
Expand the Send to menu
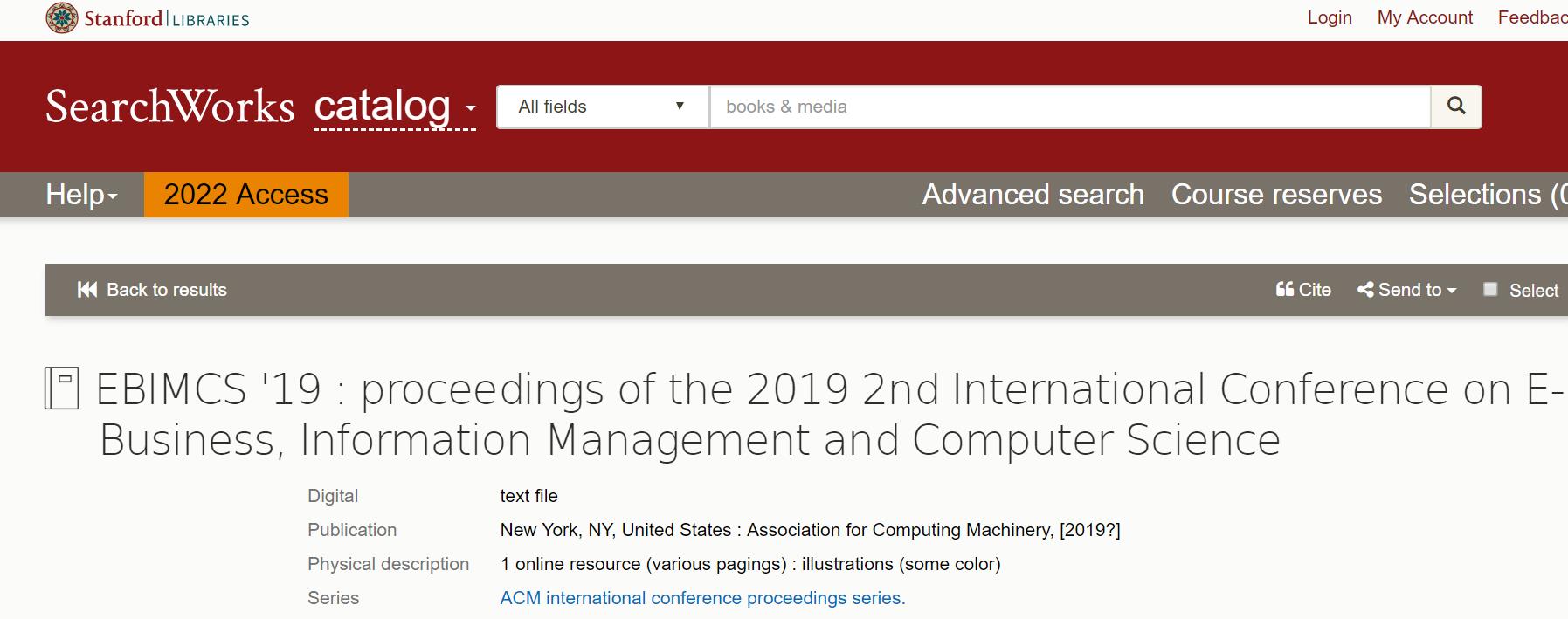coord(1407,290)
